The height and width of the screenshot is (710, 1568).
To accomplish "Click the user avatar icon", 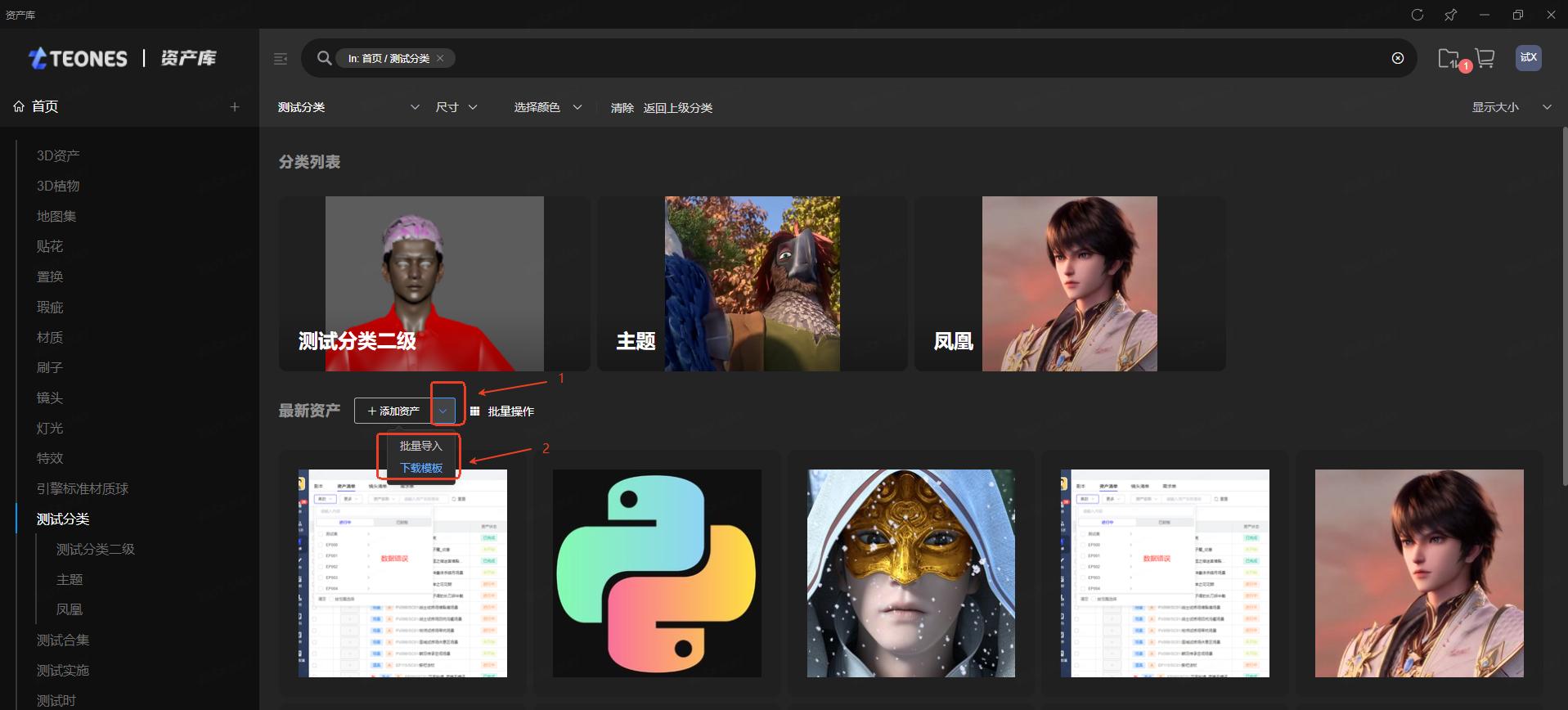I will point(1528,57).
